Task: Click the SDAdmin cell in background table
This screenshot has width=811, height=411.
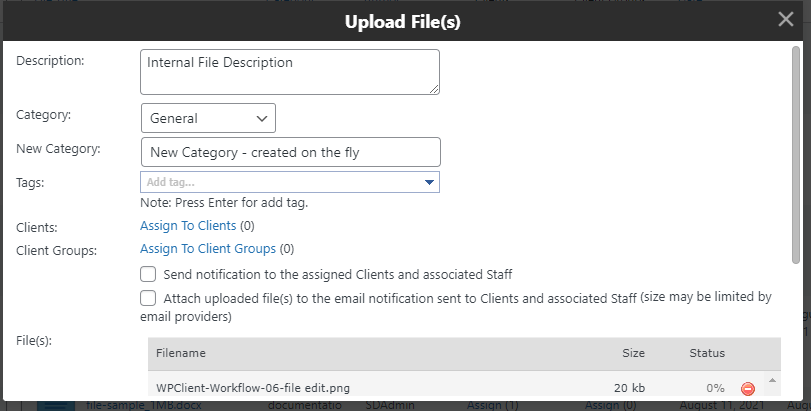Action: pyautogui.click(x=390, y=405)
